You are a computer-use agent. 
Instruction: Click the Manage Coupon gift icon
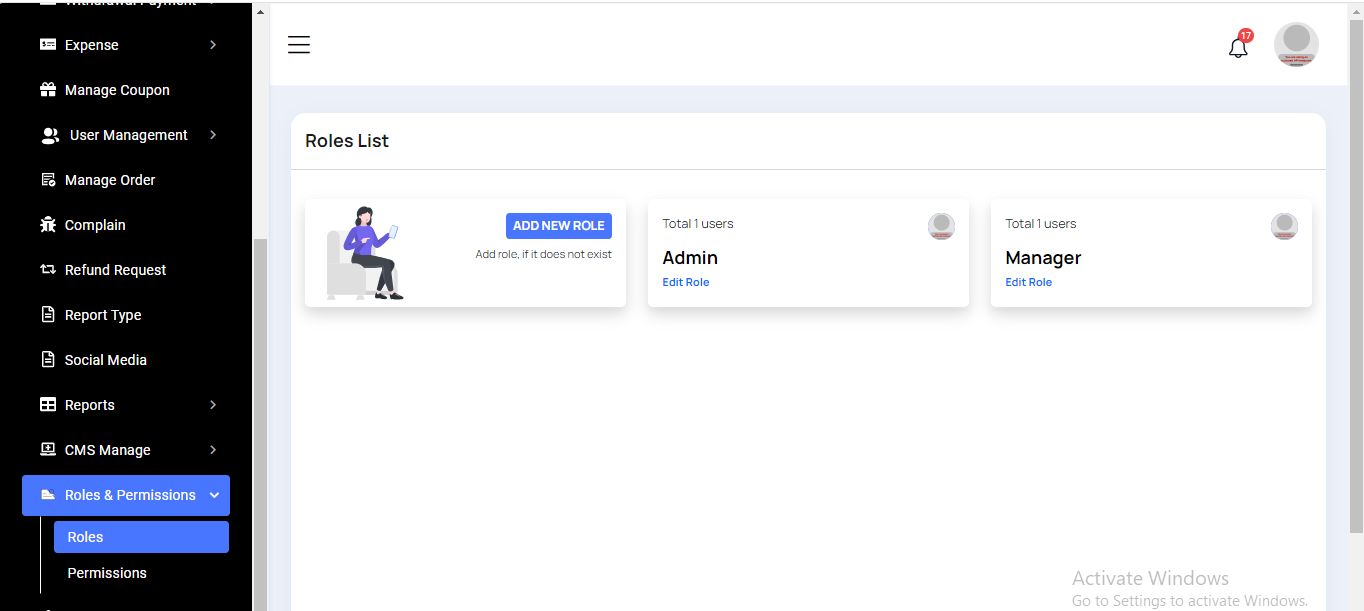(x=48, y=90)
